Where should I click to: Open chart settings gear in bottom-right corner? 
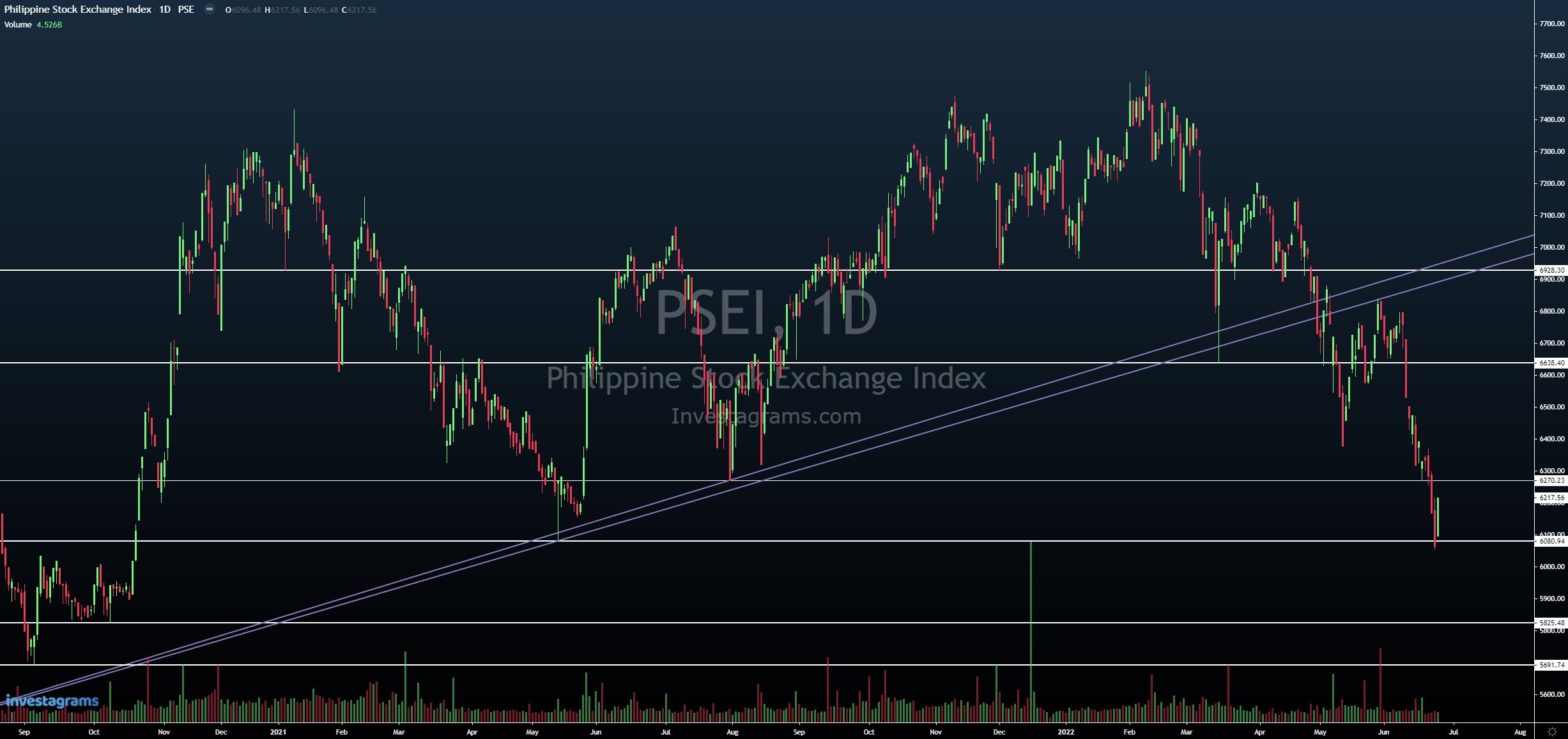(x=1552, y=731)
